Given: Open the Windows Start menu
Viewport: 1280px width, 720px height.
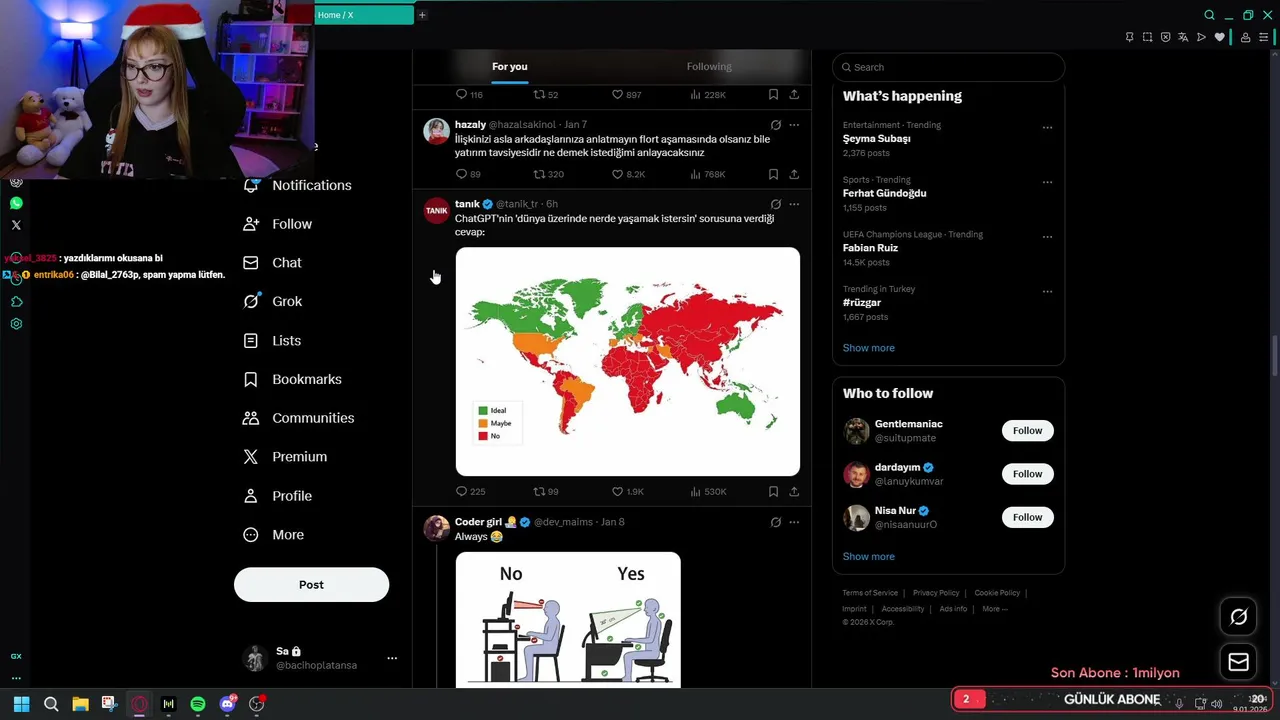Looking at the screenshot, I should pos(21,704).
